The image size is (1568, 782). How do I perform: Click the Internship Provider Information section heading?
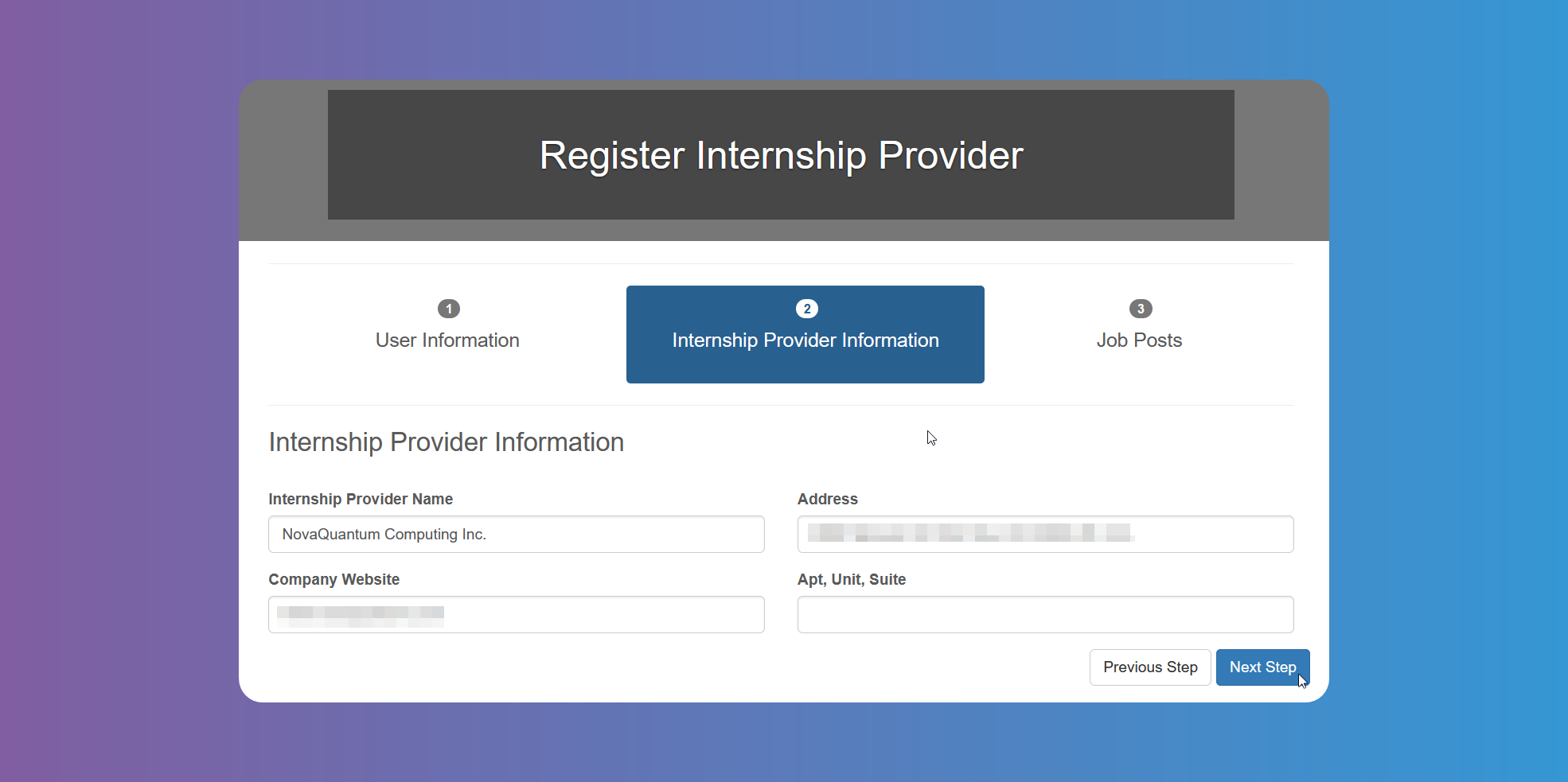[446, 442]
